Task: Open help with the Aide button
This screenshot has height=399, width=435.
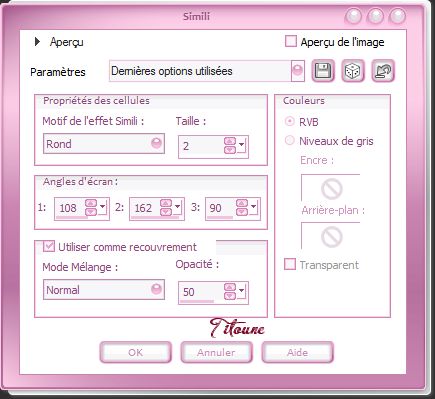Action: (297, 352)
